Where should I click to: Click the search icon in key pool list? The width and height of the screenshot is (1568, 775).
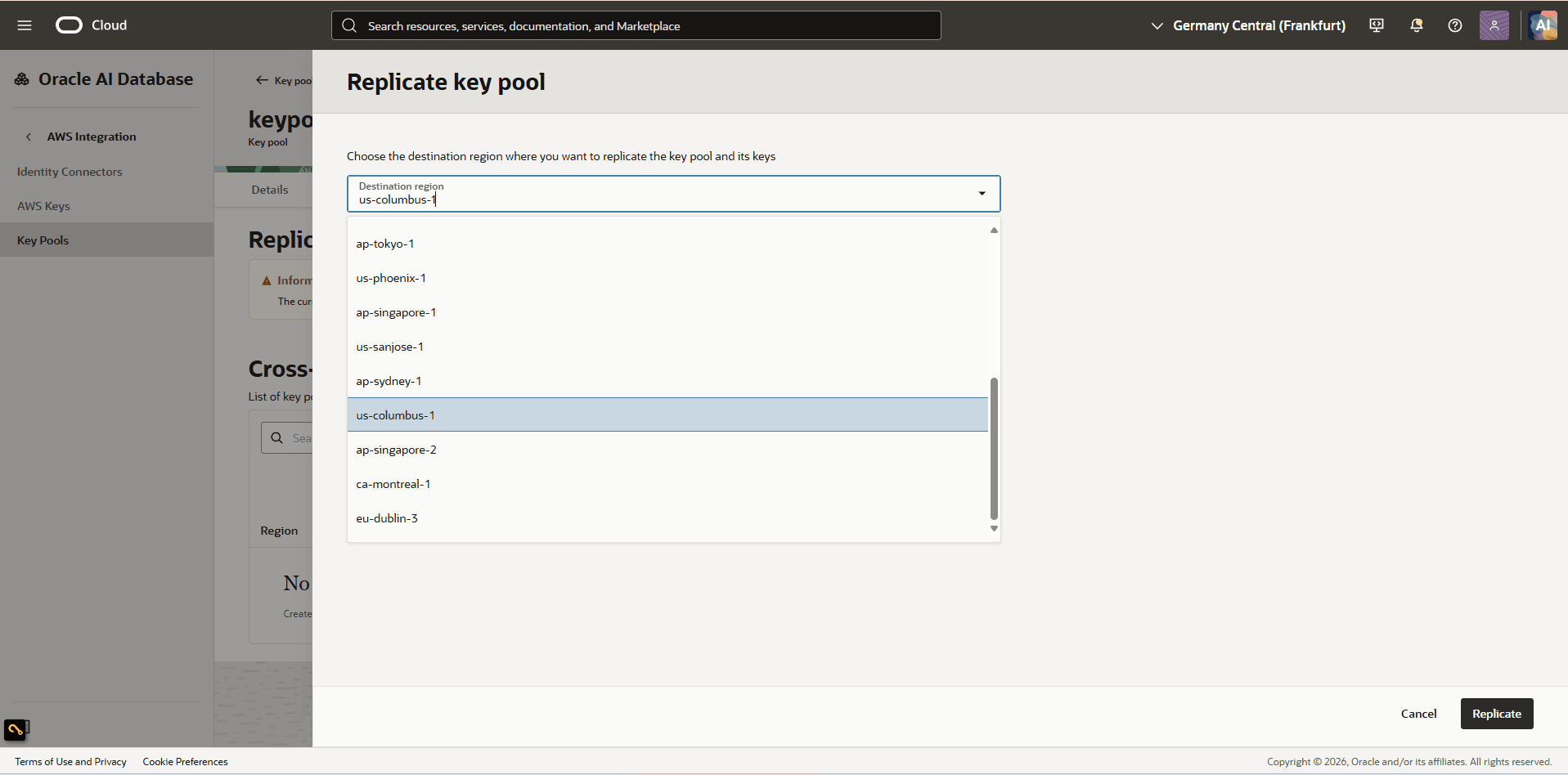tap(277, 438)
